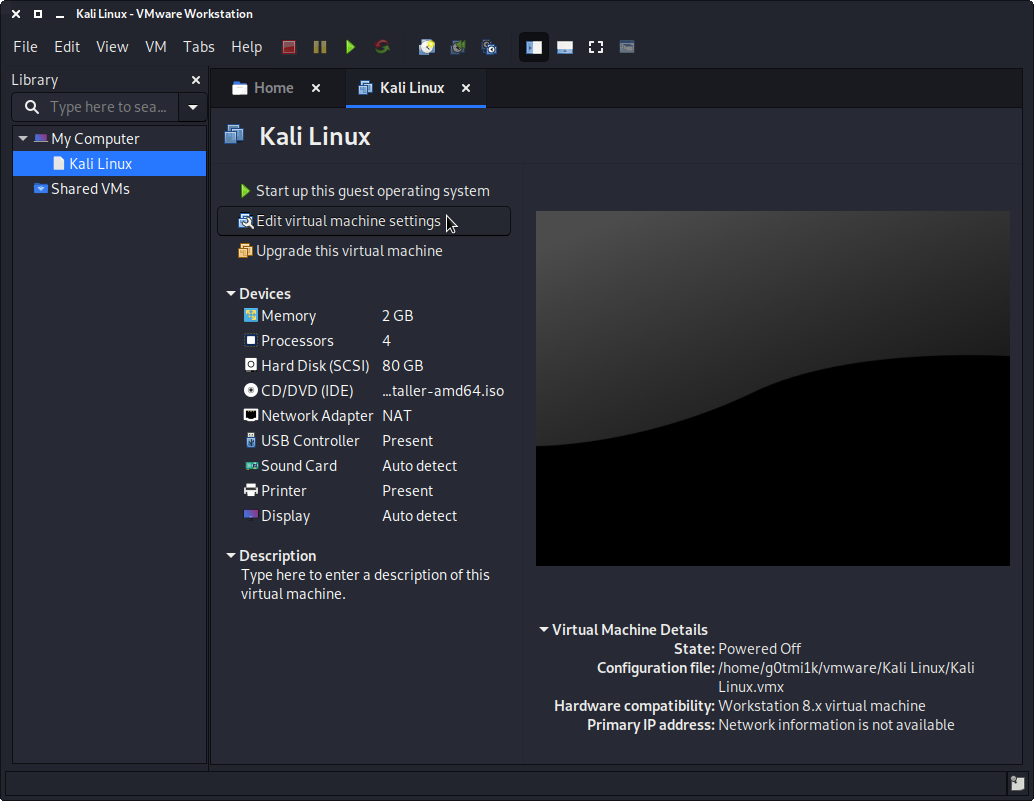Click the revert to snapshot icon

(x=458, y=47)
